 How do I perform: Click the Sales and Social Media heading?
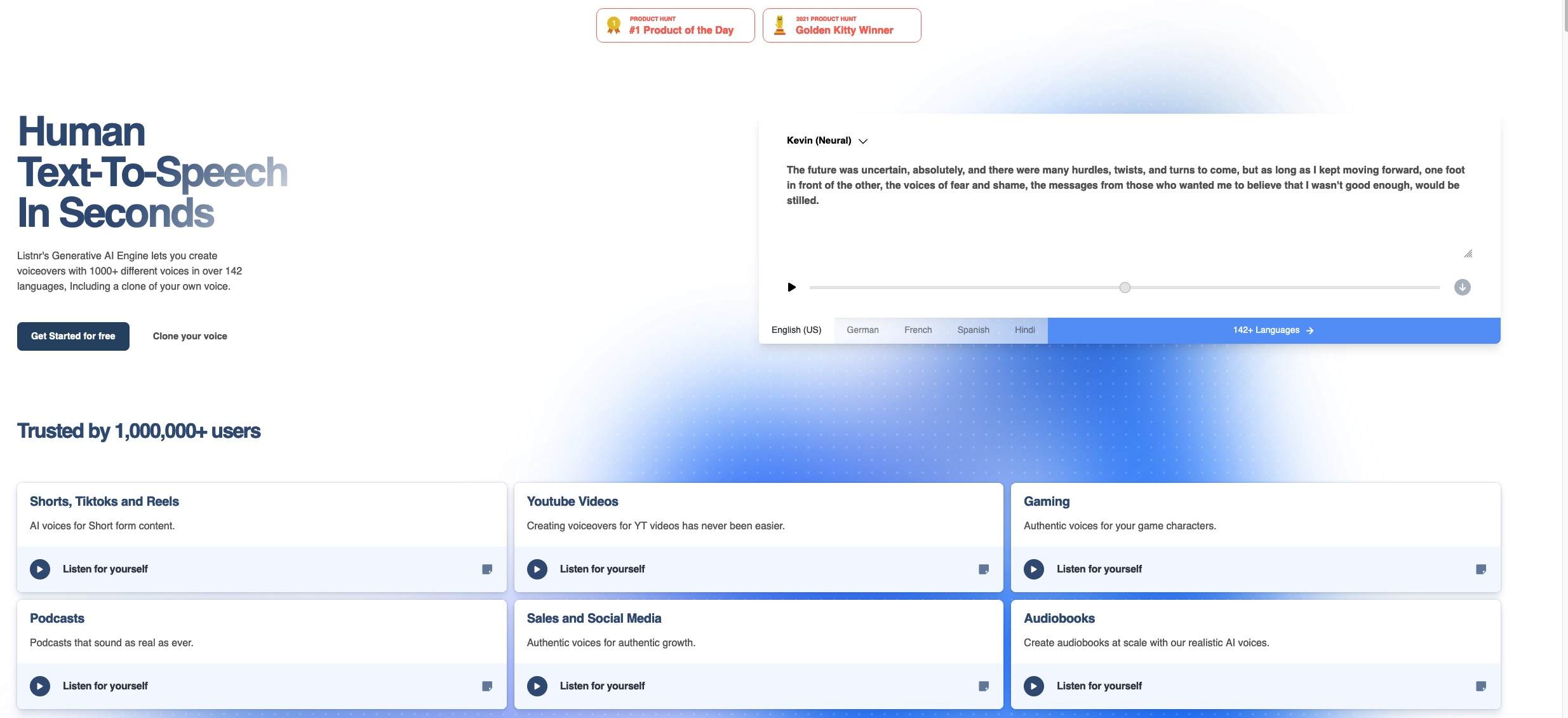click(x=594, y=618)
